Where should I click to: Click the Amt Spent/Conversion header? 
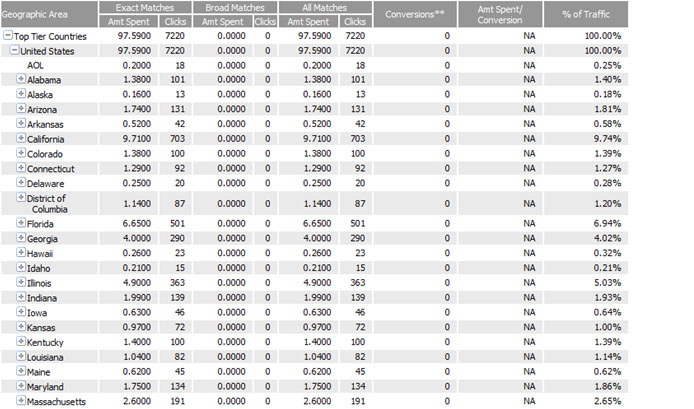point(500,14)
